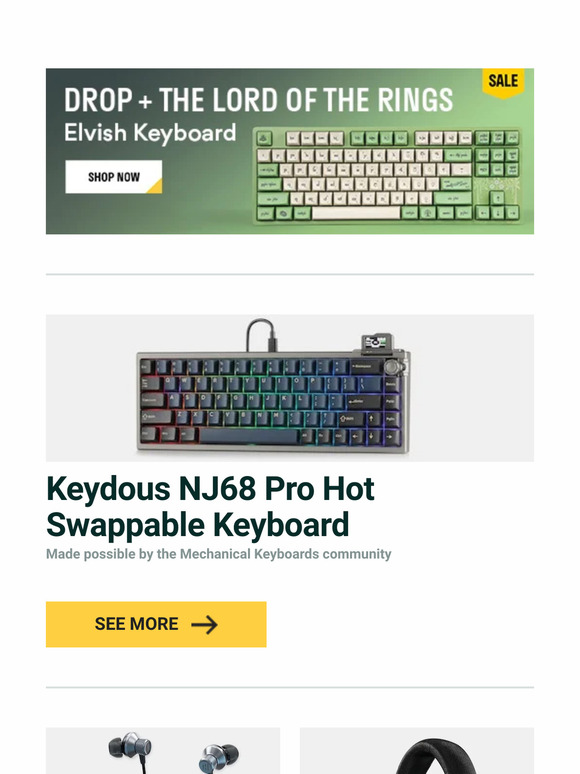The image size is (580, 774).
Task: Select the Elvish Keyboard subtitle text
Action: tap(150, 133)
